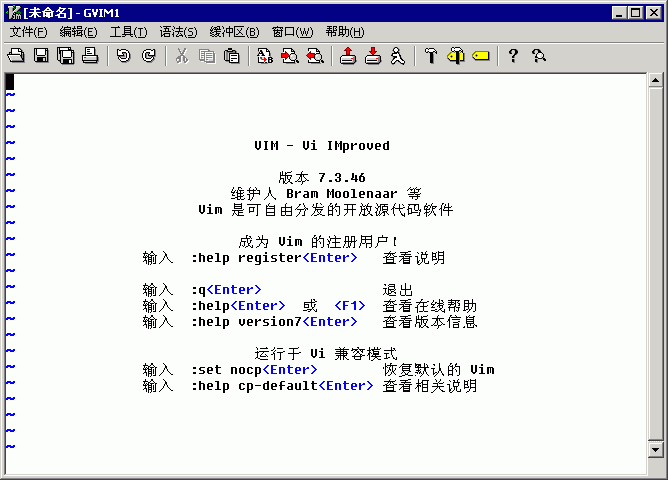Click the Save All files icon
The width and height of the screenshot is (668, 480).
66,56
